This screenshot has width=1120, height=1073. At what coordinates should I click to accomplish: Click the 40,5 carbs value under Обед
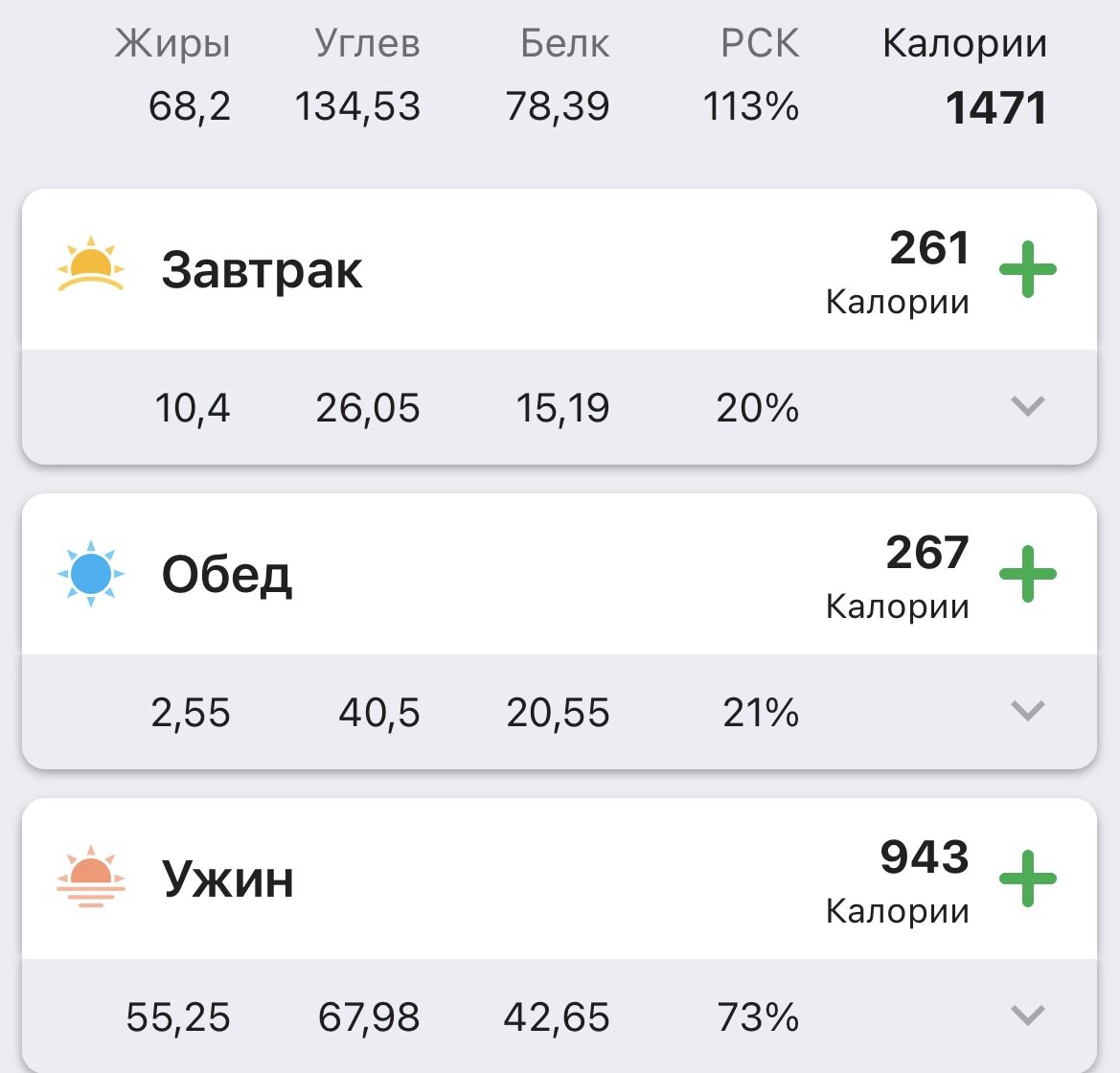tap(377, 712)
